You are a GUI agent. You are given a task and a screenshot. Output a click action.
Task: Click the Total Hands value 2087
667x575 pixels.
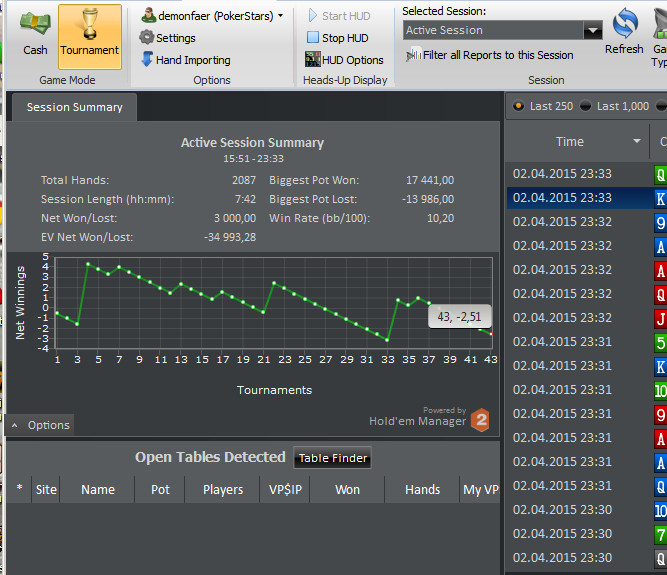(x=244, y=180)
